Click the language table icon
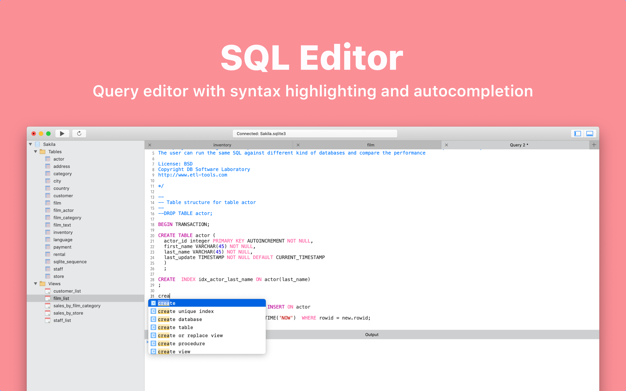This screenshot has width=626, height=391. pos(48,240)
